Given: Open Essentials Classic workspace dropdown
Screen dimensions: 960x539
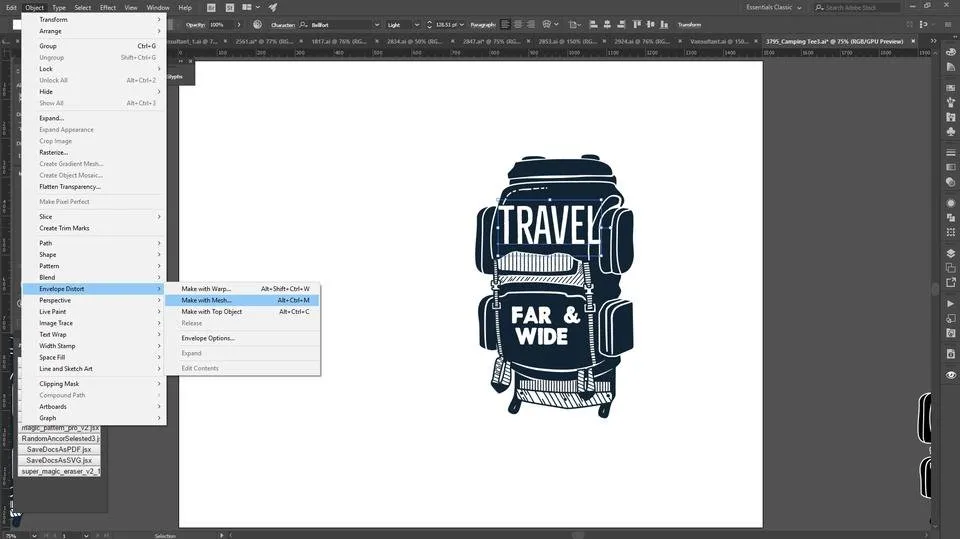Looking at the screenshot, I should [773, 7].
